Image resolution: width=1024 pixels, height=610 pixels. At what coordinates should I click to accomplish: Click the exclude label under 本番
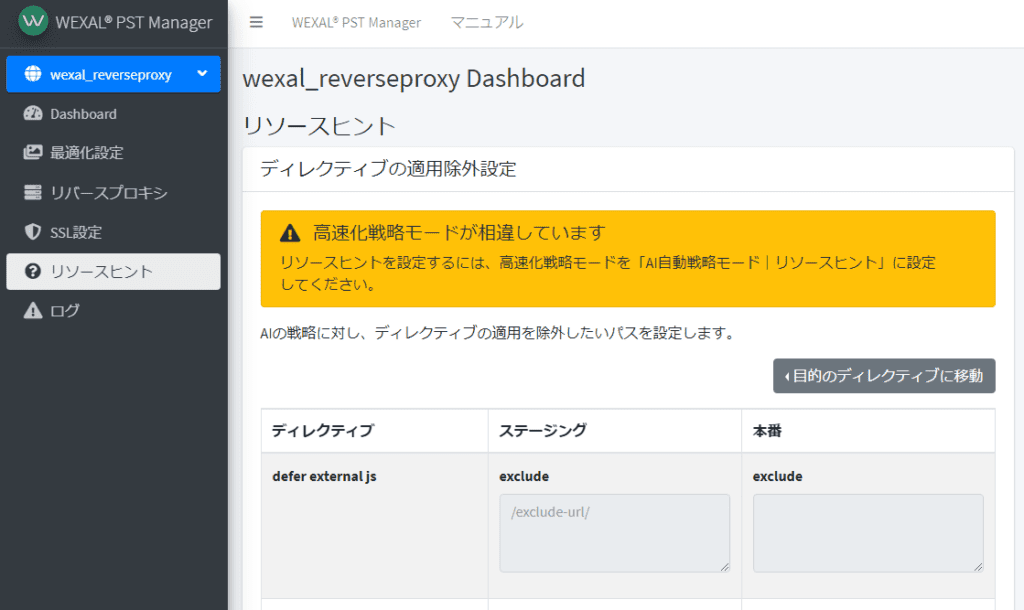click(x=777, y=476)
